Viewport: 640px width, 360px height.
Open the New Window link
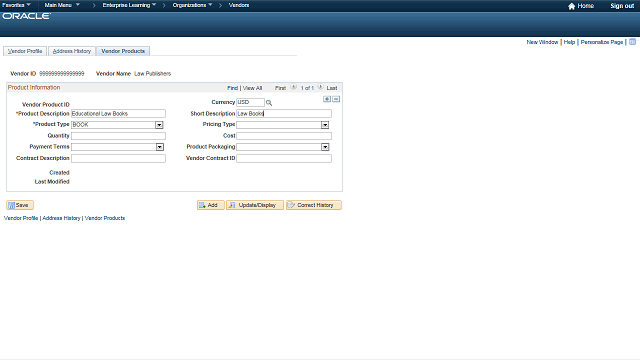click(542, 42)
